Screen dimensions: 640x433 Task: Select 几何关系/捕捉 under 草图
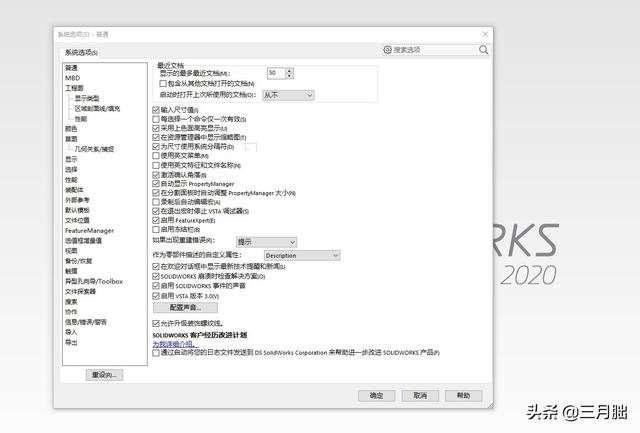pos(94,149)
